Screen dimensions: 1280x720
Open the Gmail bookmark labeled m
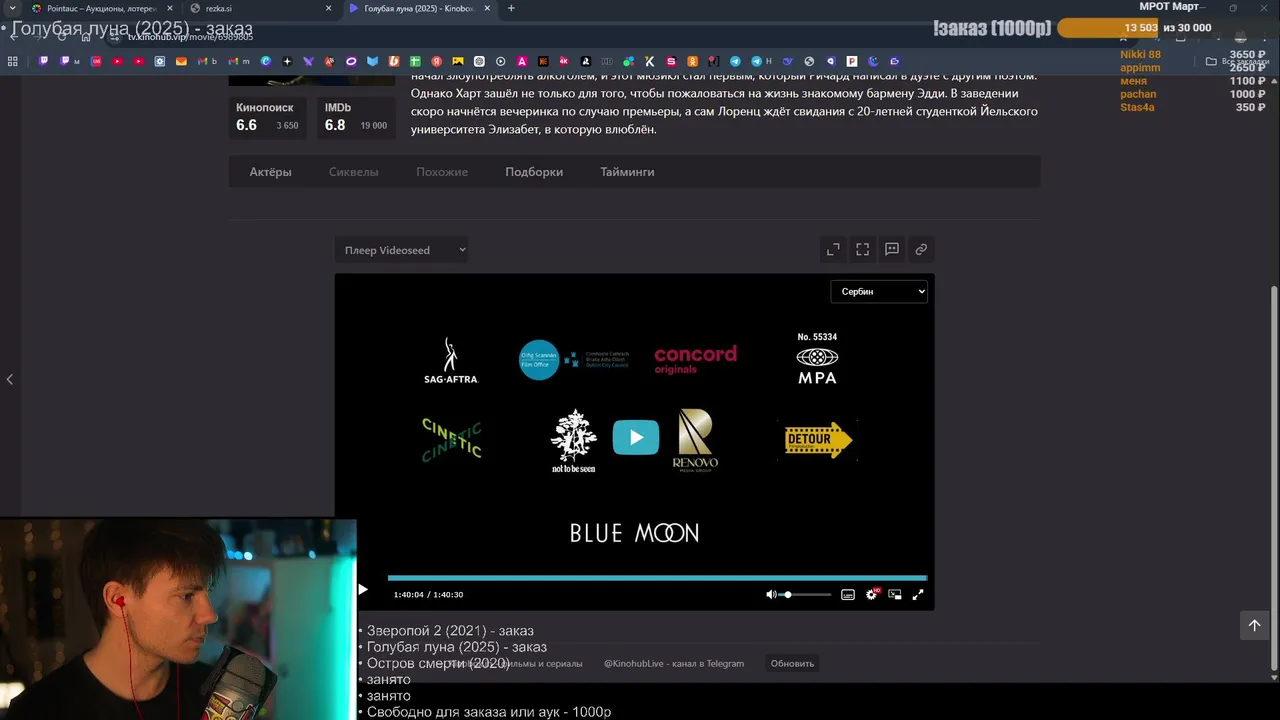point(239,61)
